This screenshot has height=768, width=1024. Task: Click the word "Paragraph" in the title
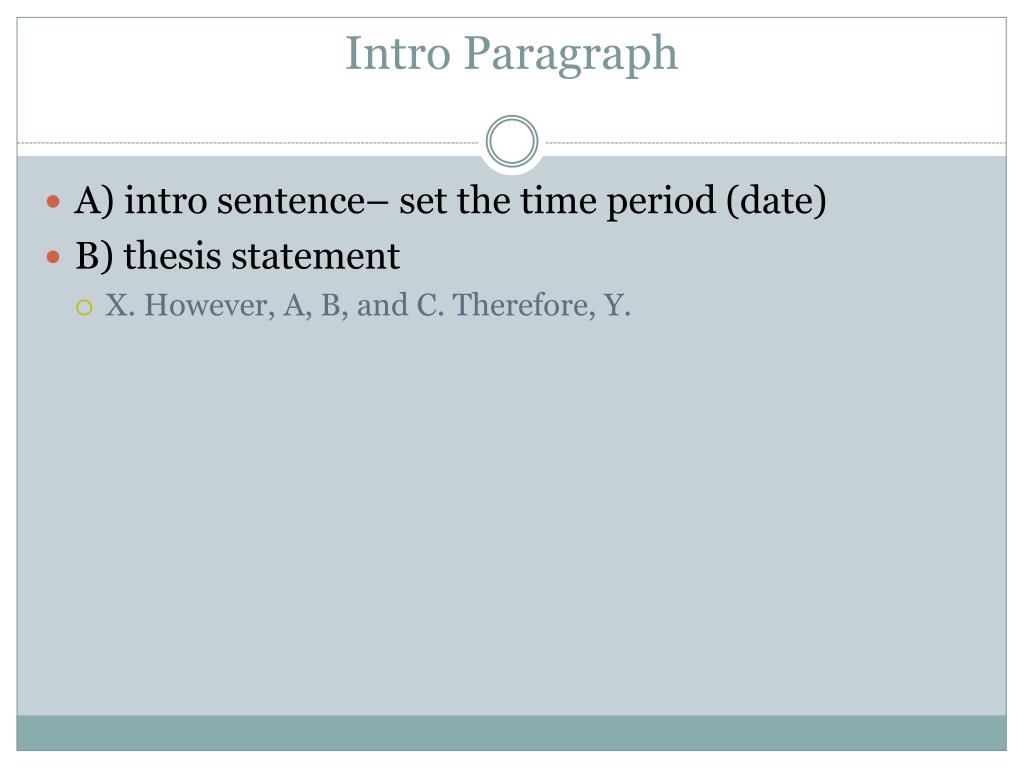pos(571,56)
